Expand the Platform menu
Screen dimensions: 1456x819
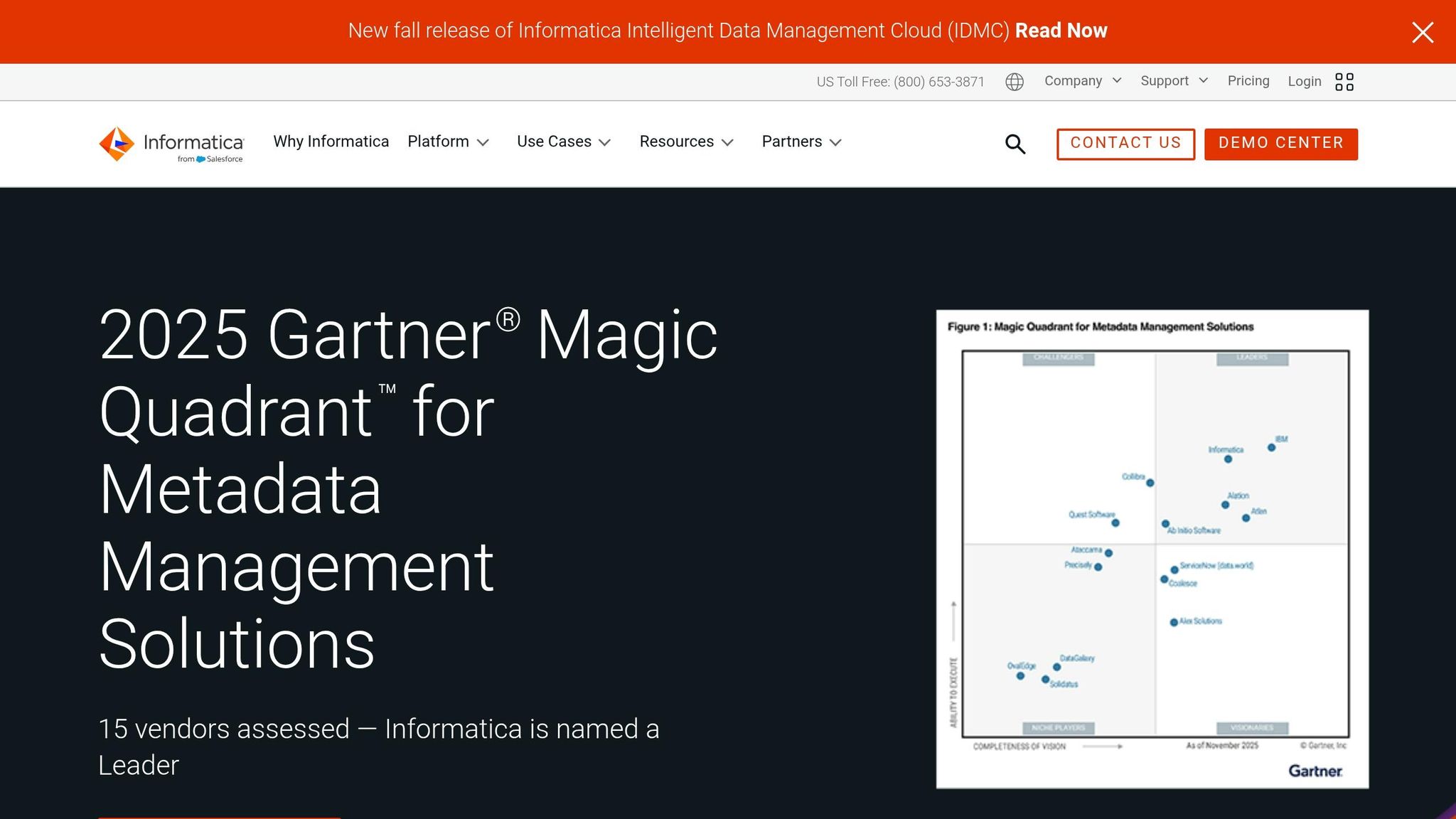point(449,141)
